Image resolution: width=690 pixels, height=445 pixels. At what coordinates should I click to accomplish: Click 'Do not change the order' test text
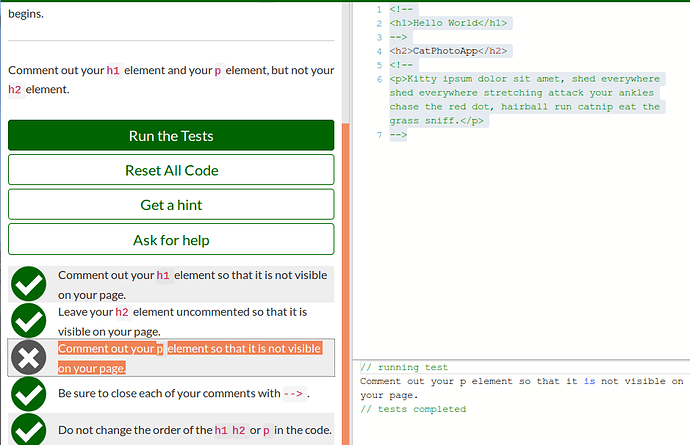[195, 430]
